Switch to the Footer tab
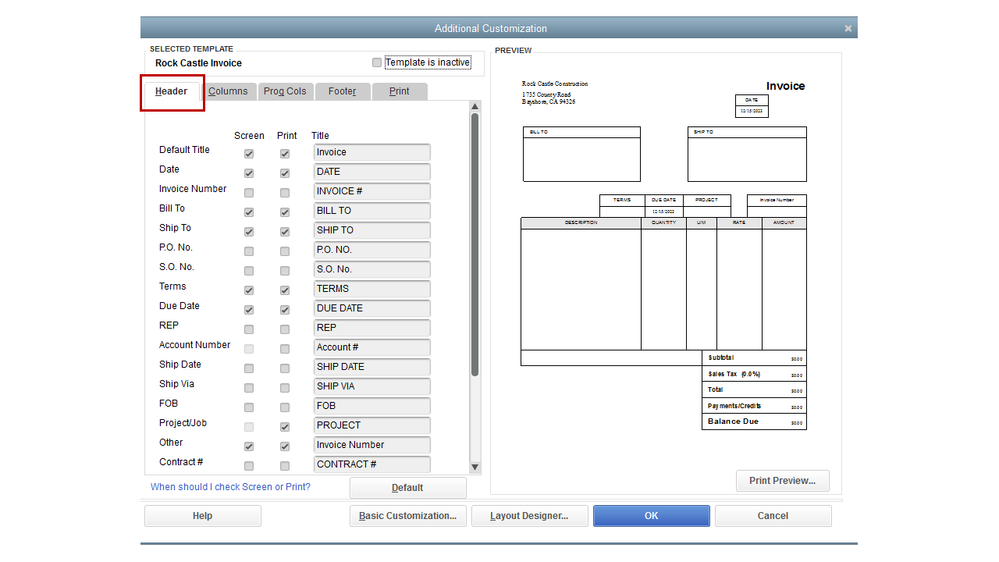999x562 pixels. [x=342, y=91]
